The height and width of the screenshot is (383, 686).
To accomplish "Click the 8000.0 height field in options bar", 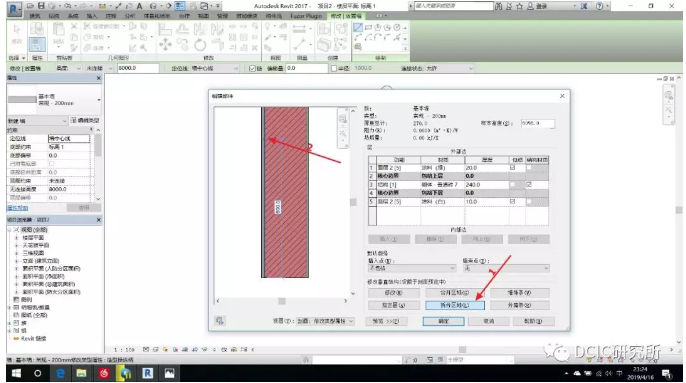I will [x=138, y=68].
